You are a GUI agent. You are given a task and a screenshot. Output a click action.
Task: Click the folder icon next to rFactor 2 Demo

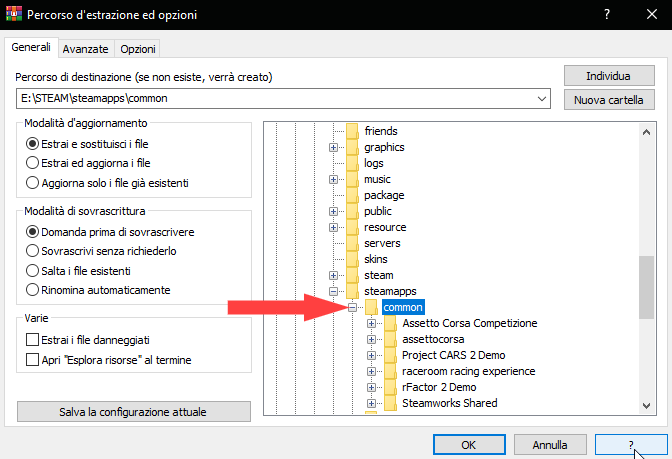[389, 387]
